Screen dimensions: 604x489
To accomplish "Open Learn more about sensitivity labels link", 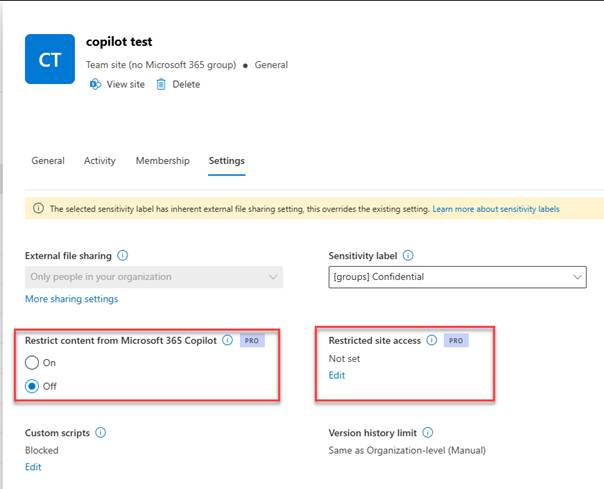I will point(496,209).
